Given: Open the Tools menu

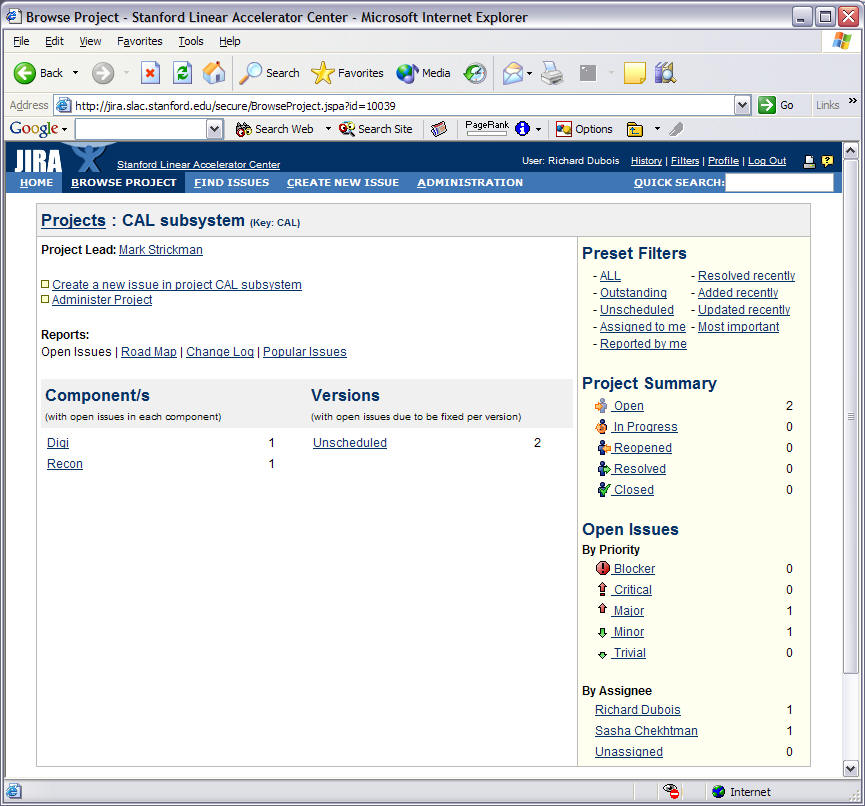Looking at the screenshot, I should pos(191,41).
